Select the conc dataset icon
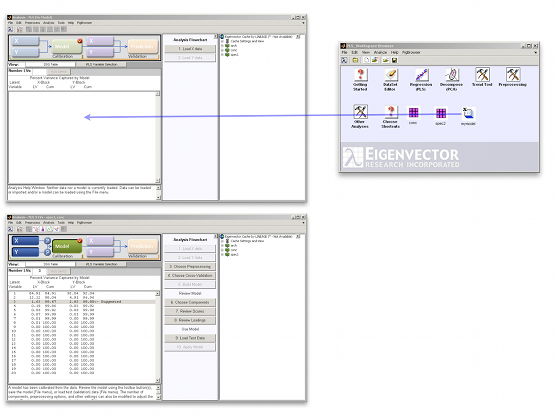 (x=413, y=113)
